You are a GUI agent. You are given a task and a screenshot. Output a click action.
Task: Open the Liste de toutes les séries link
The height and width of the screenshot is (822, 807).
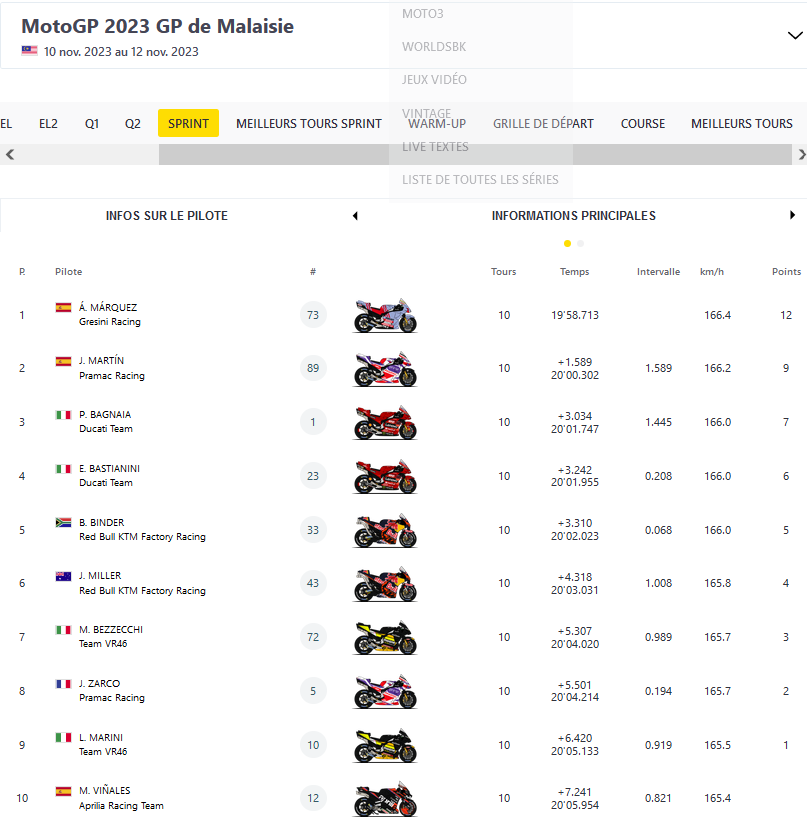coord(480,180)
